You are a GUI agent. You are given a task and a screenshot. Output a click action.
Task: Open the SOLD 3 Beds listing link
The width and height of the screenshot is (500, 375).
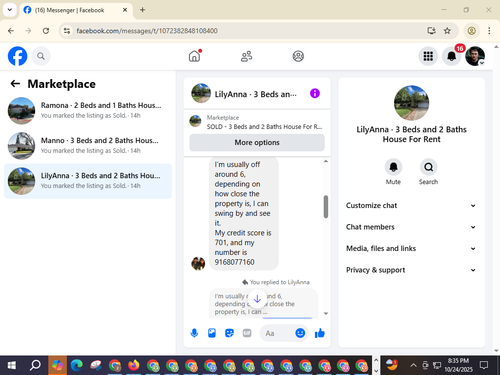point(264,127)
